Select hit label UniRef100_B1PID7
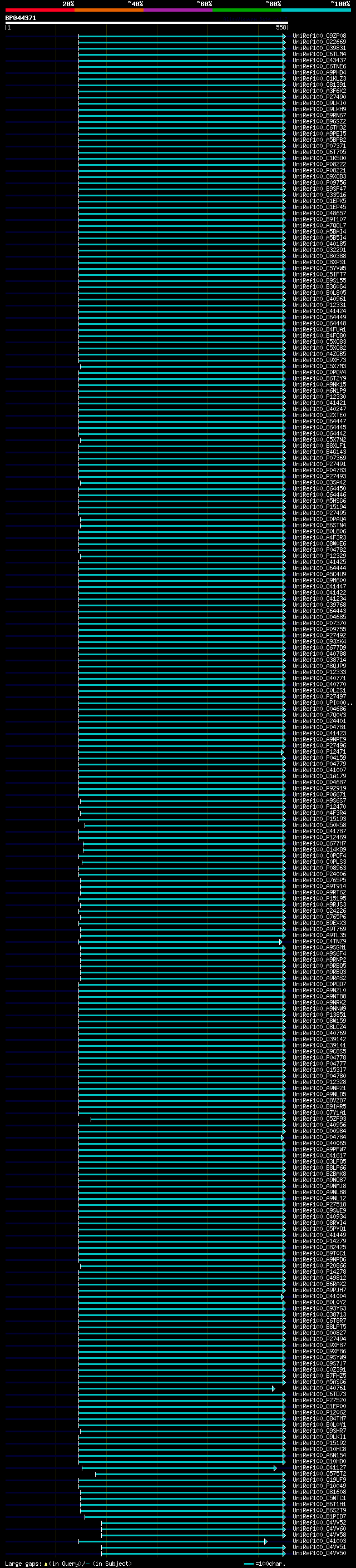The width and height of the screenshot is (356, 1568). point(319,1516)
